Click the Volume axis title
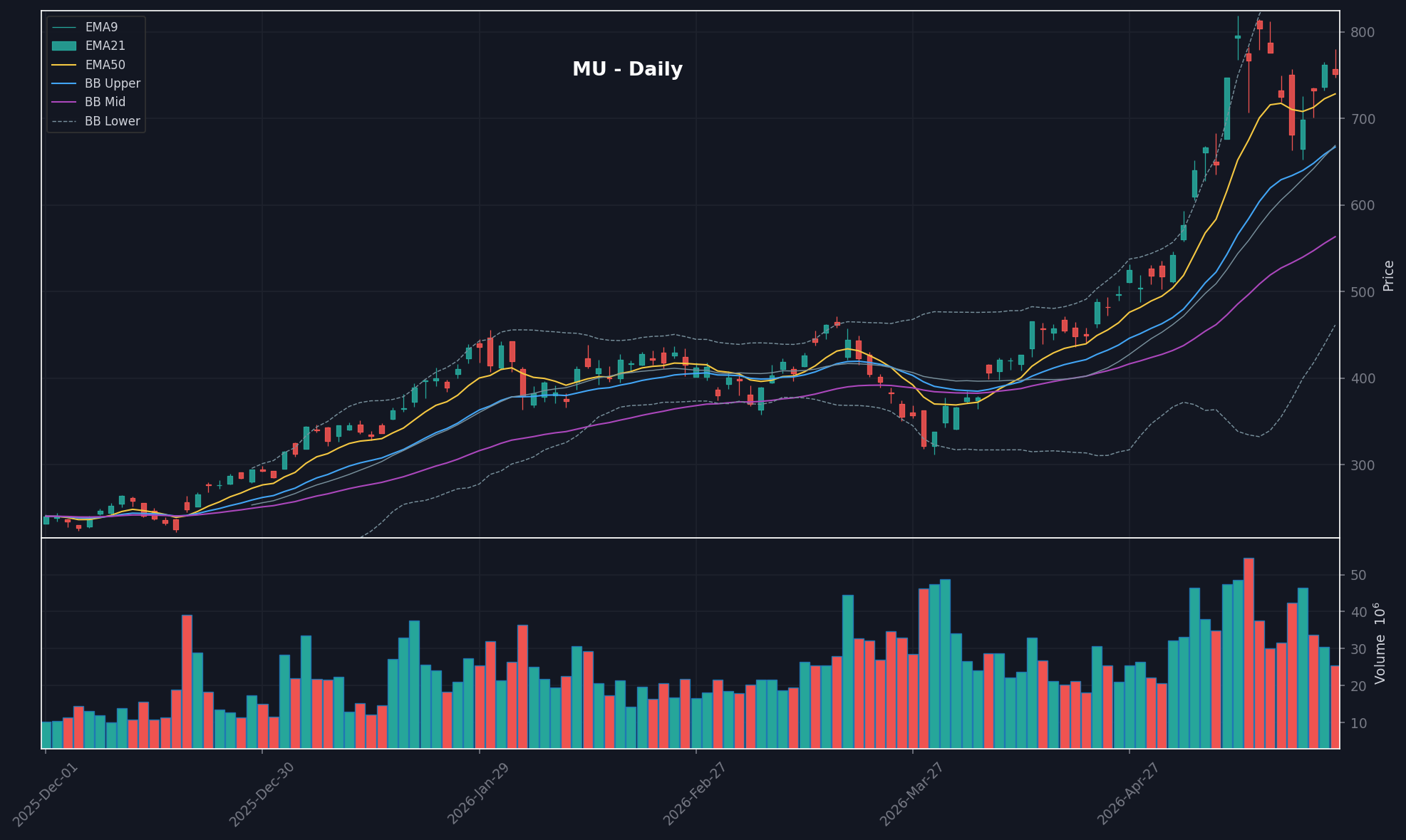The image size is (1406, 840). (x=1380, y=643)
